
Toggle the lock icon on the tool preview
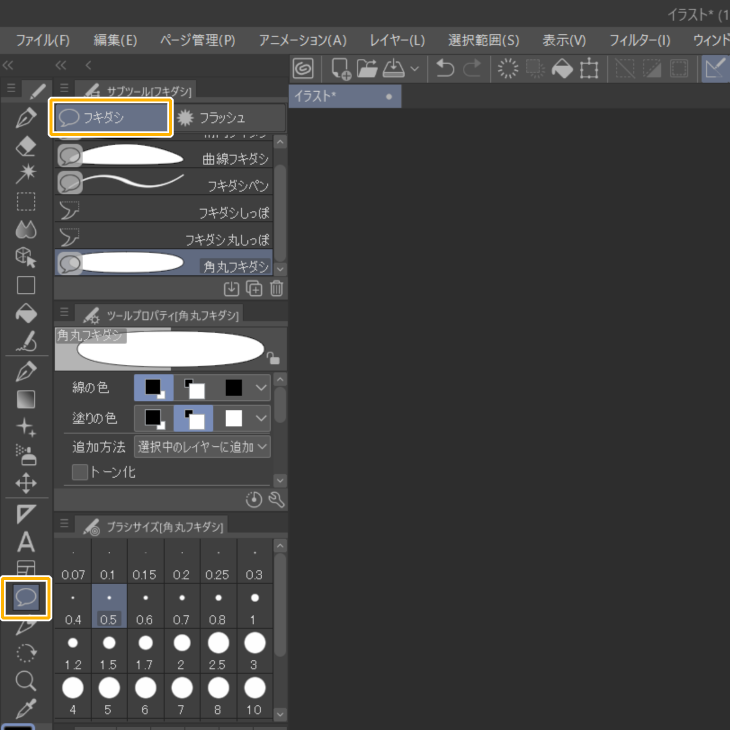tap(273, 358)
